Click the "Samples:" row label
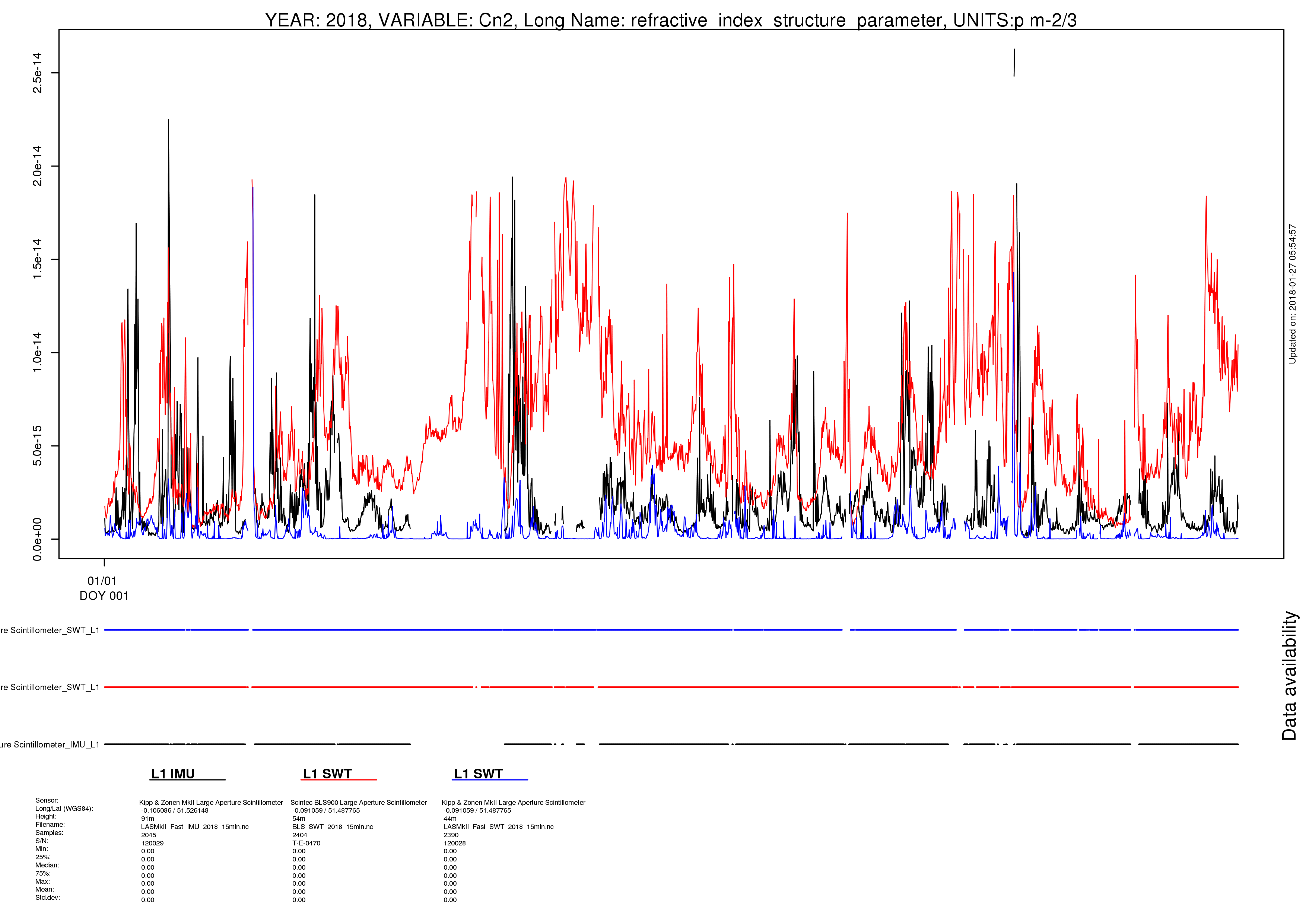Viewport: 1306px width, 924px height. coord(50,833)
